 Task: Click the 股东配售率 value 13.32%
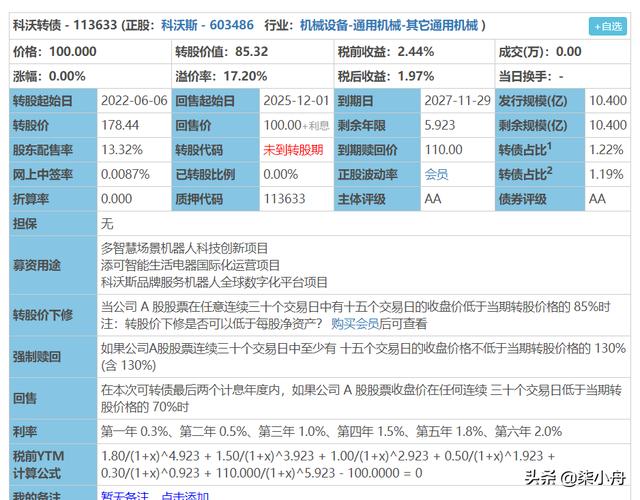coord(122,150)
